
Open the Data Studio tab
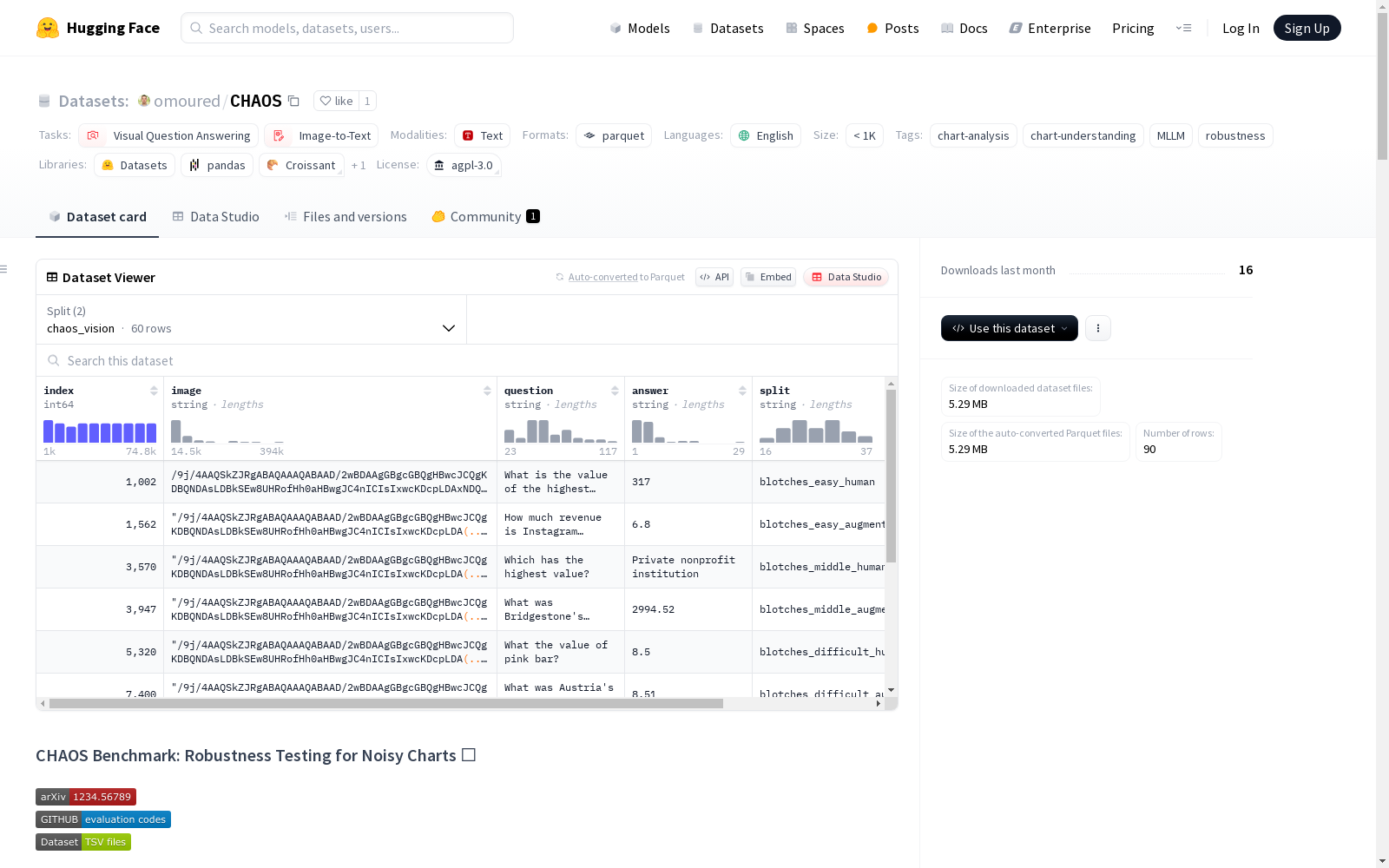tap(215, 217)
